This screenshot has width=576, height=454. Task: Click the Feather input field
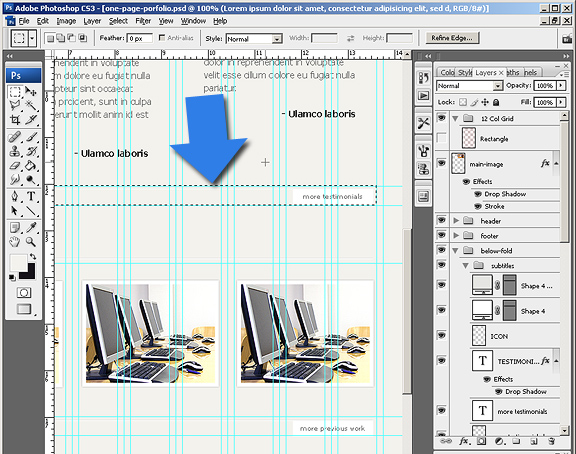(x=140, y=38)
